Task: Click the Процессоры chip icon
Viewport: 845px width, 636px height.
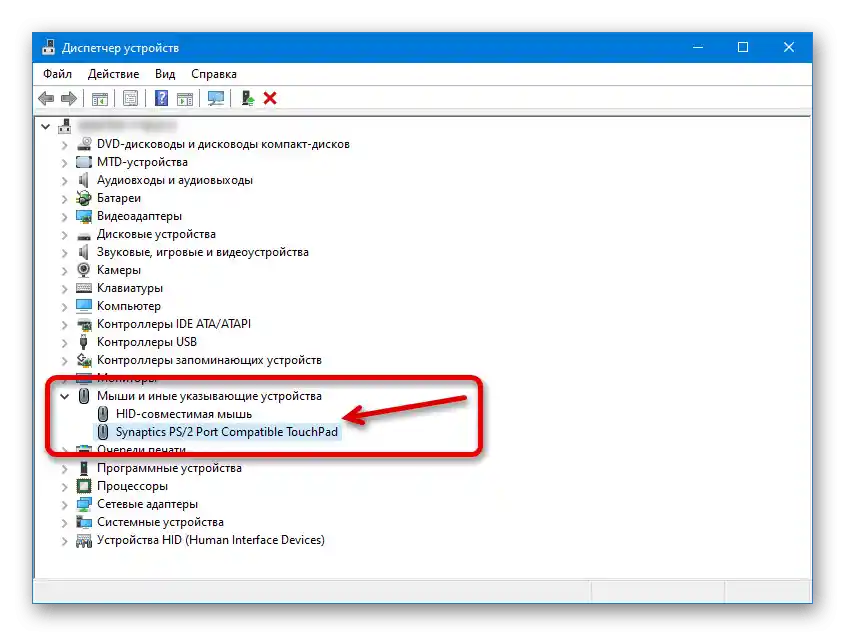Action: coord(84,486)
